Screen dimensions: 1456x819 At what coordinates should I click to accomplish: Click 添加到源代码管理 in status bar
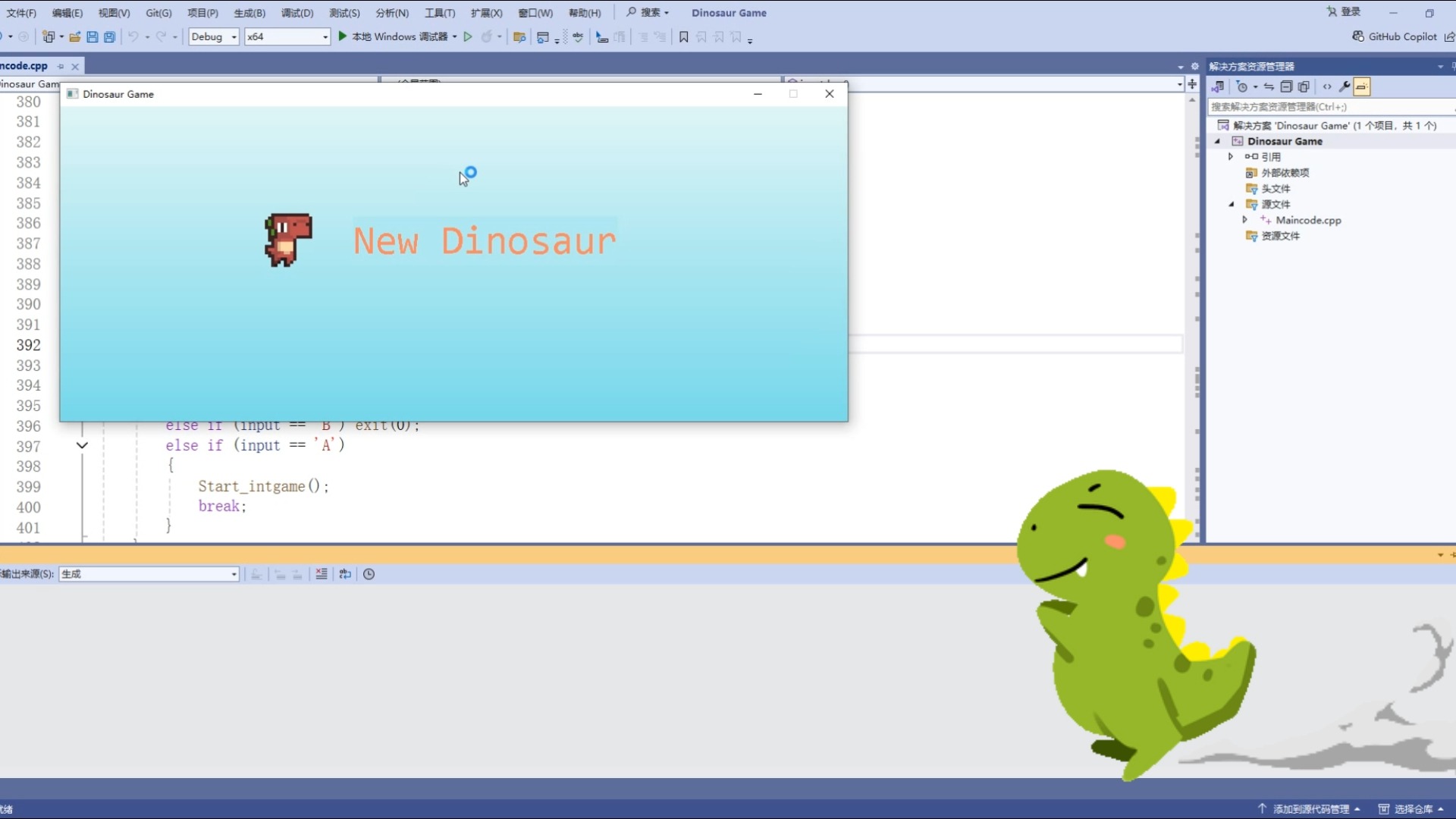(1310, 809)
